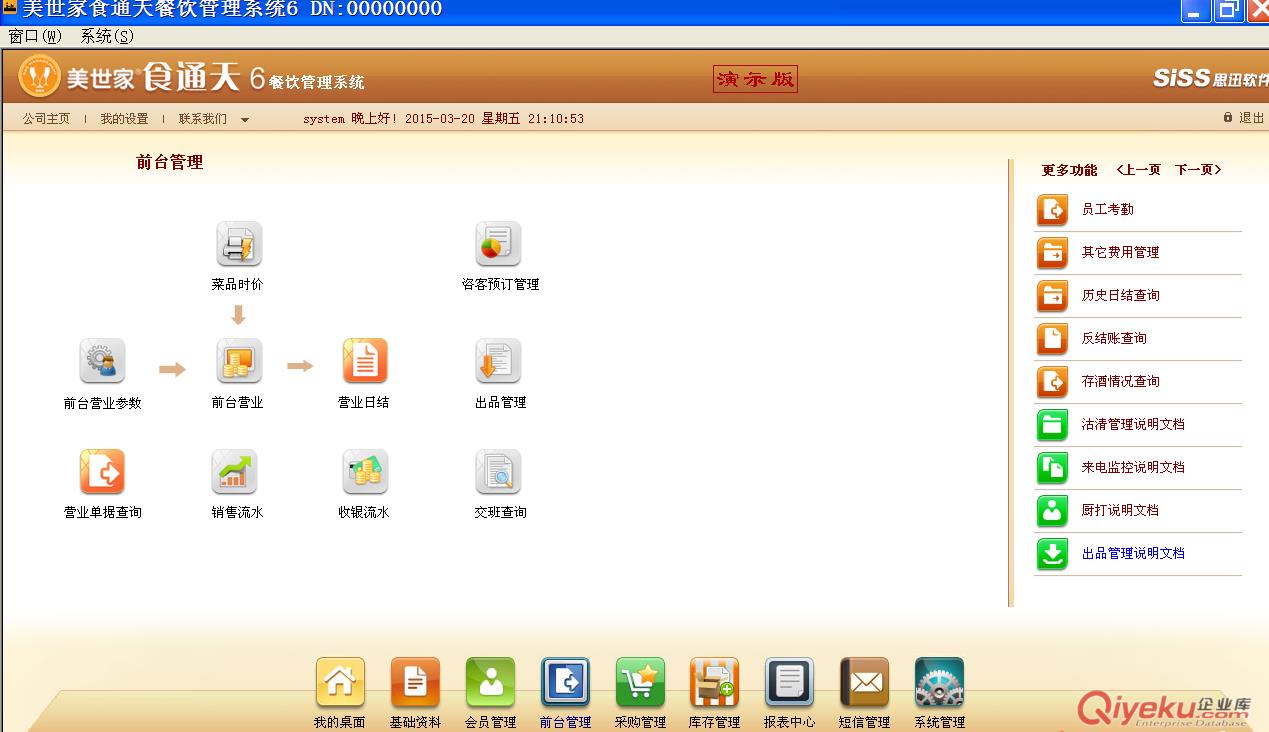Click the 厨打说明文档 green person icon
Viewport: 1269px width, 732px height.
pos(1052,511)
